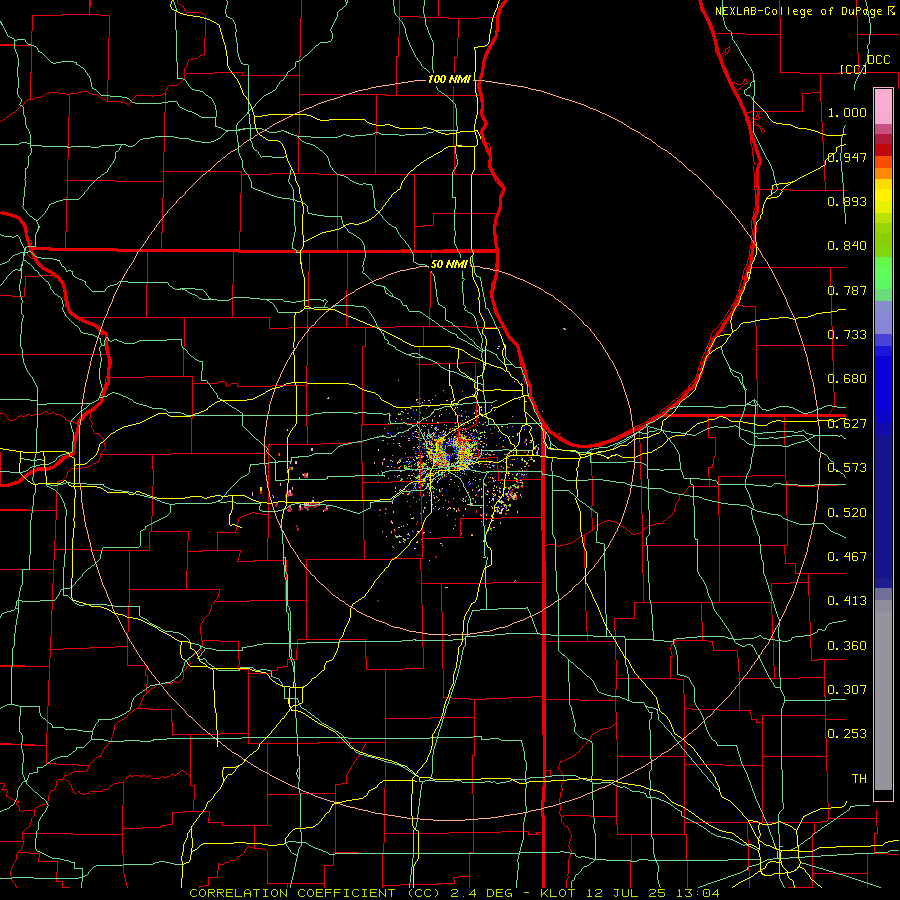Viewport: 900px width, 900px height.
Task: Click the 0.733 legend value
Action: pyautogui.click(x=847, y=335)
